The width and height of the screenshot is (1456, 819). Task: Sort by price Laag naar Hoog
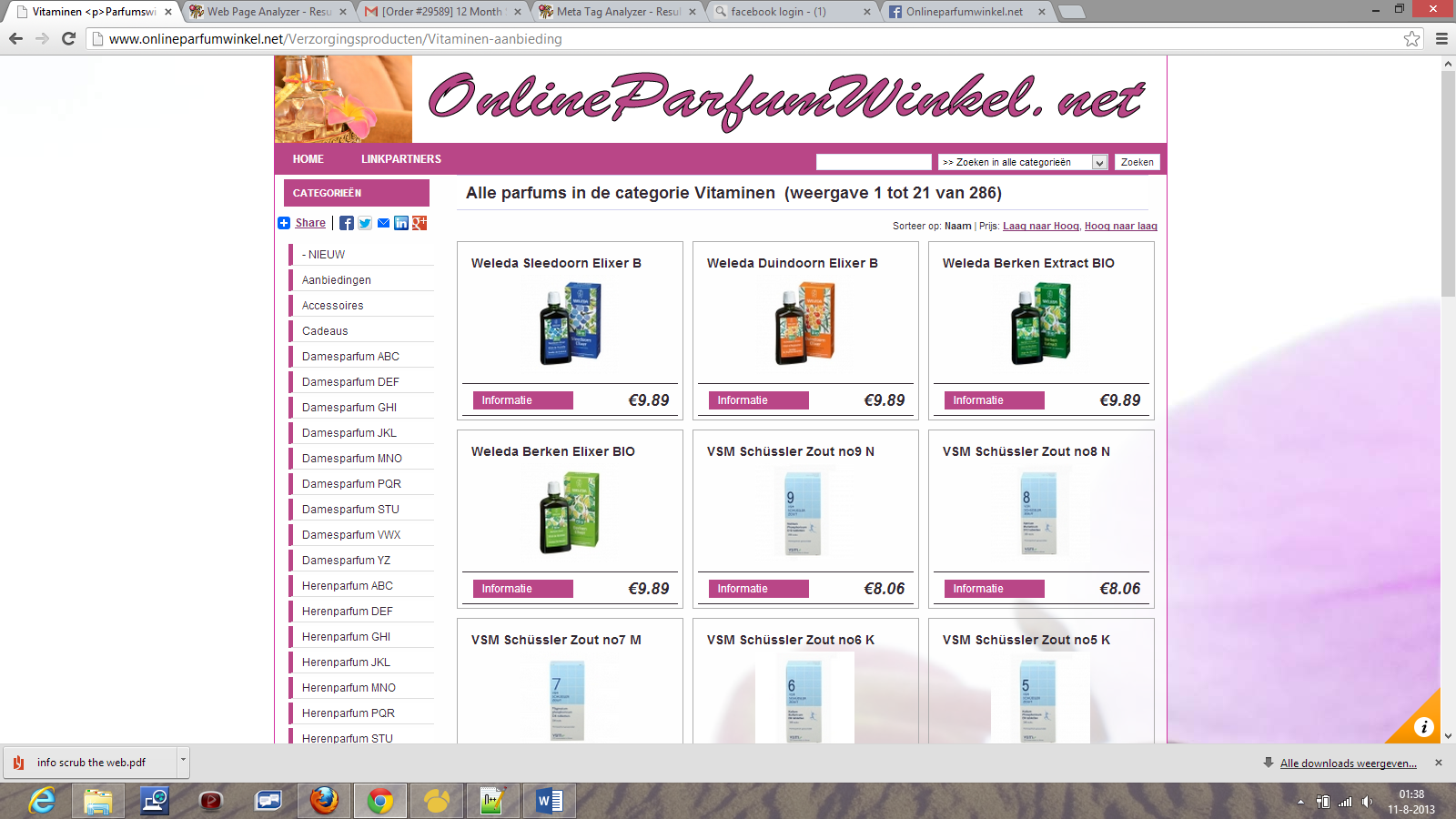pyautogui.click(x=1041, y=226)
